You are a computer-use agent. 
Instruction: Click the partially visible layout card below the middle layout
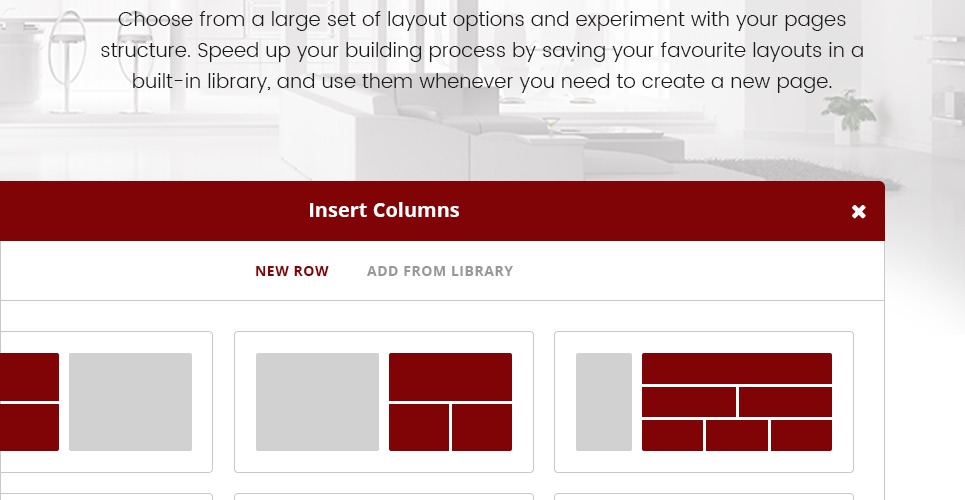384,496
